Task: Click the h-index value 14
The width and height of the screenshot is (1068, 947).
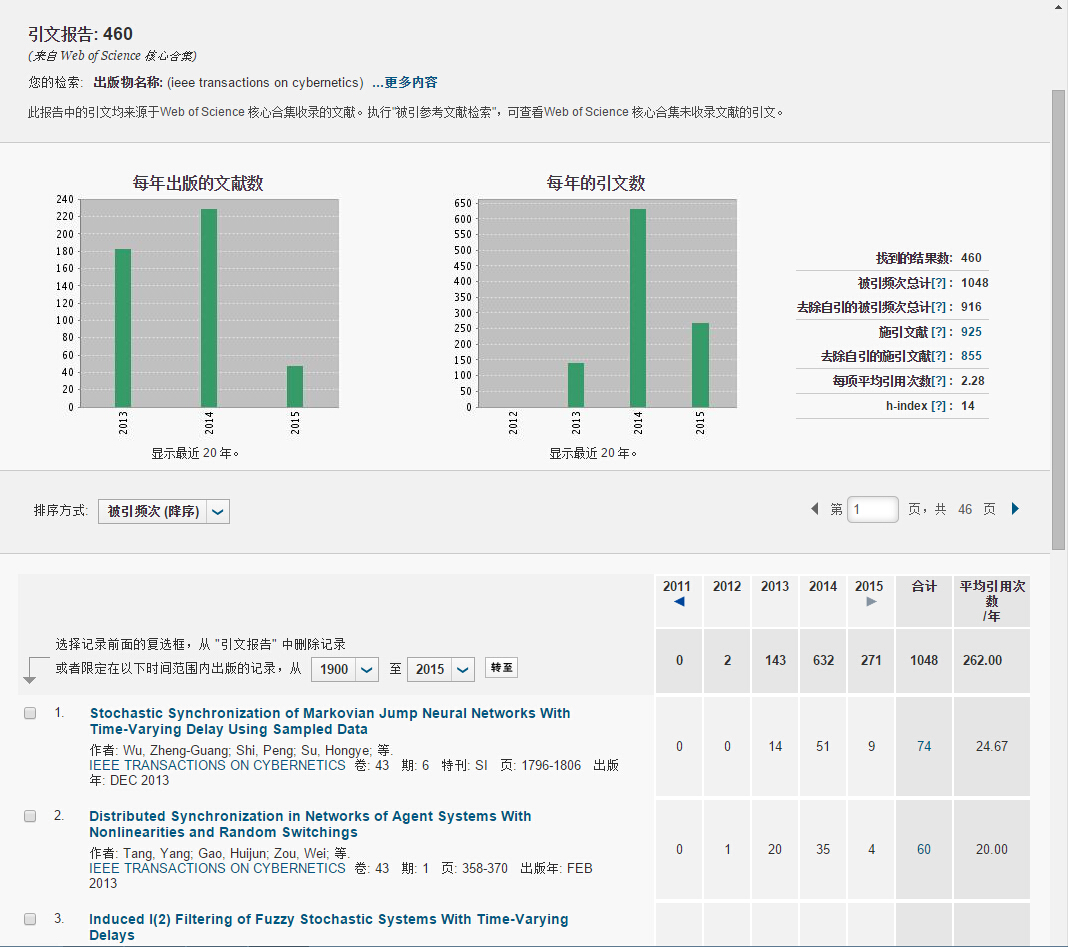Action: (967, 405)
